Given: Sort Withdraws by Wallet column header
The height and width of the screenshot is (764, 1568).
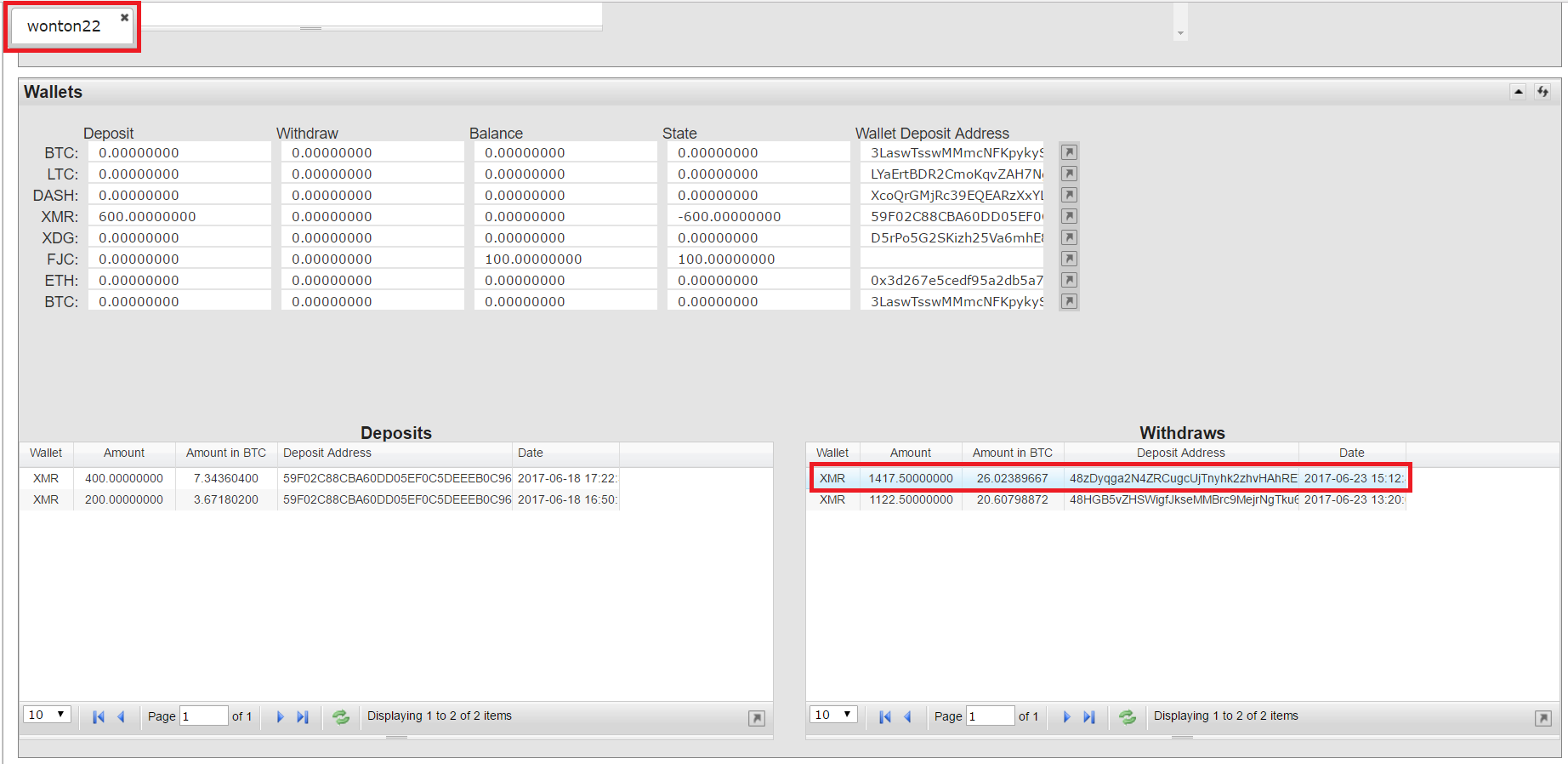Looking at the screenshot, I should (832, 453).
